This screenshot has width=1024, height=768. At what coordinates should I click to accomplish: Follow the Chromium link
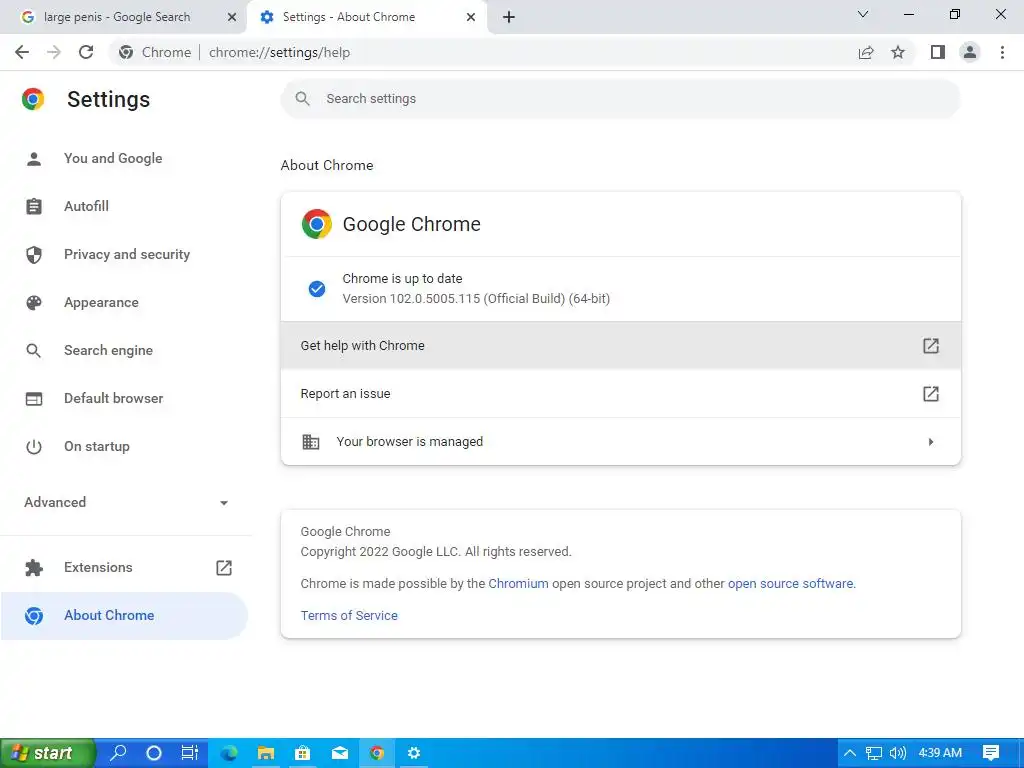519,584
